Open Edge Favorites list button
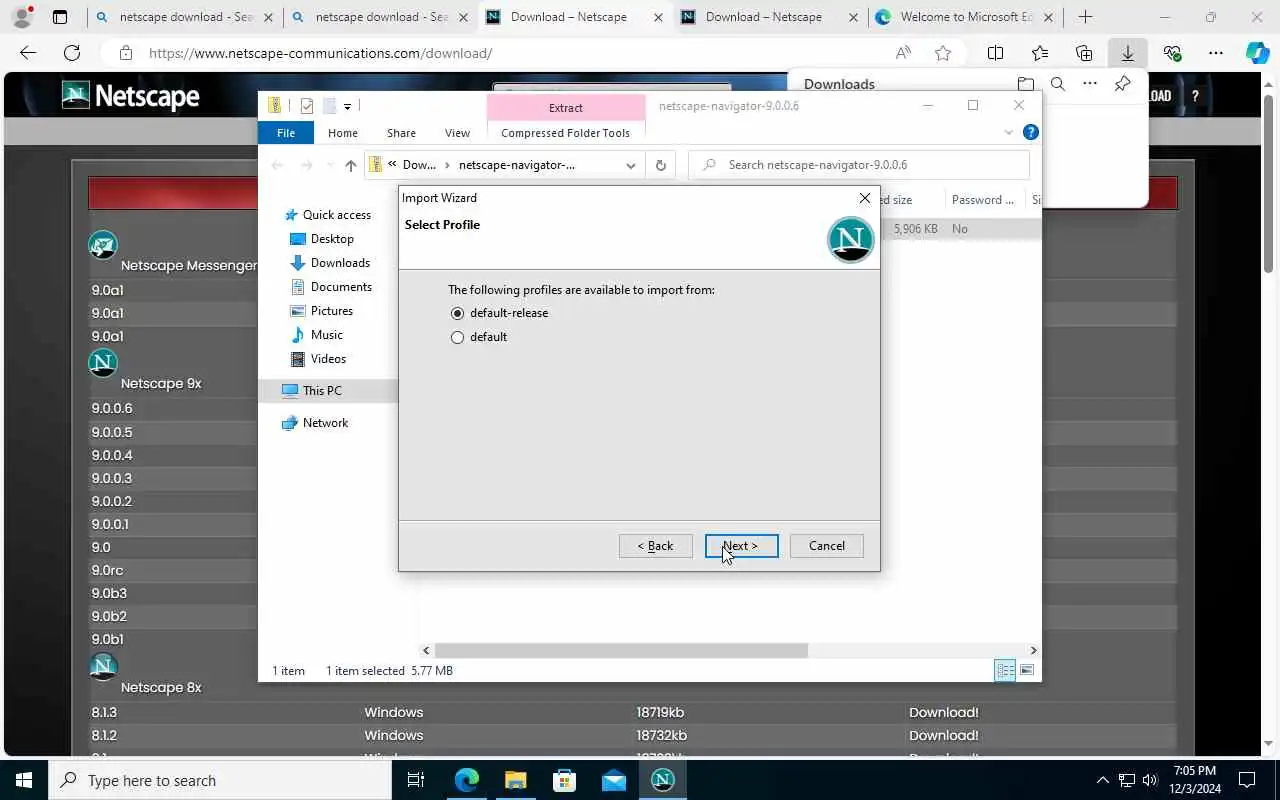This screenshot has width=1280, height=800. pos(1039,53)
